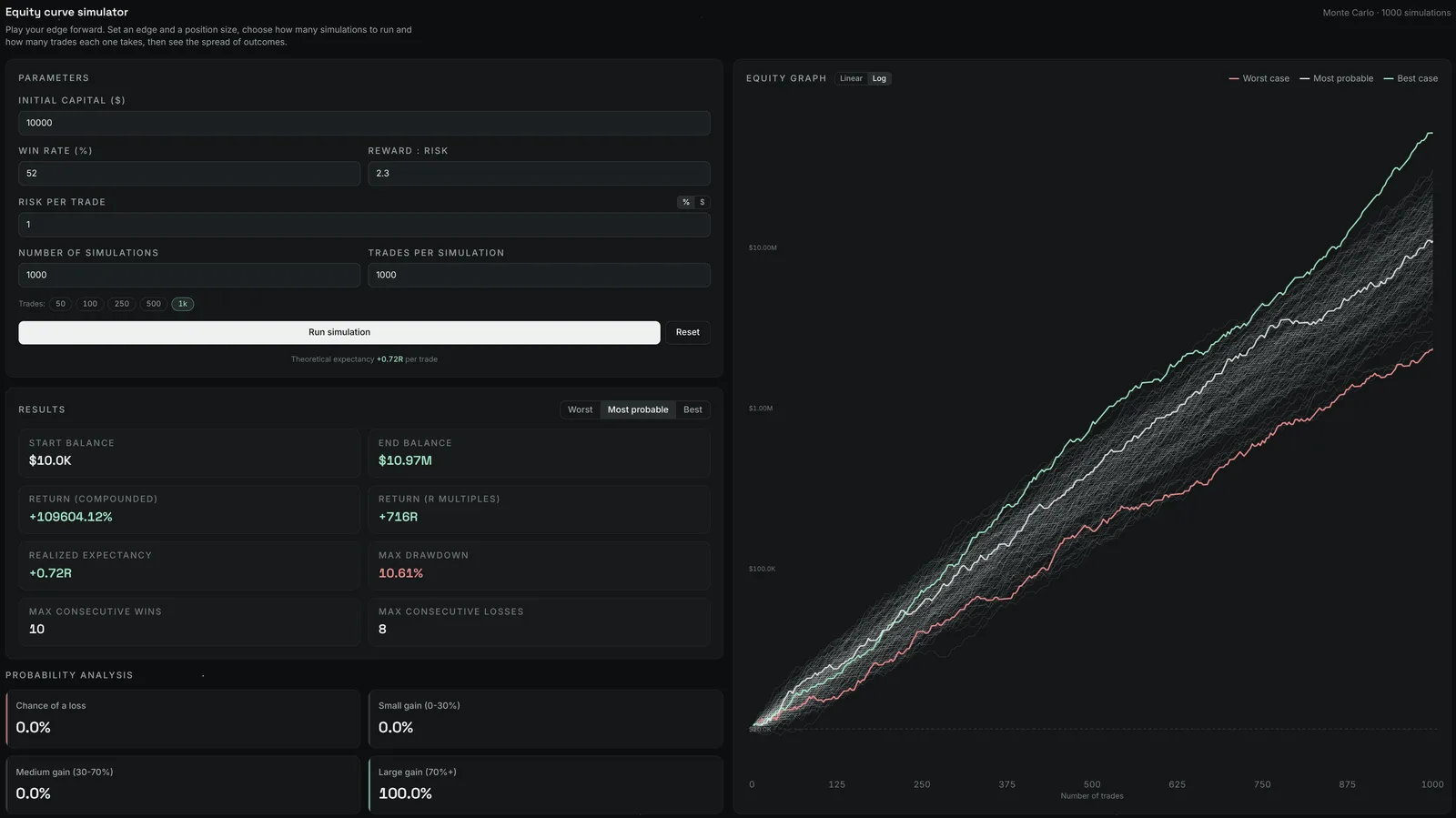
Task: Click the Risk Per Trade input field
Action: pos(364,224)
